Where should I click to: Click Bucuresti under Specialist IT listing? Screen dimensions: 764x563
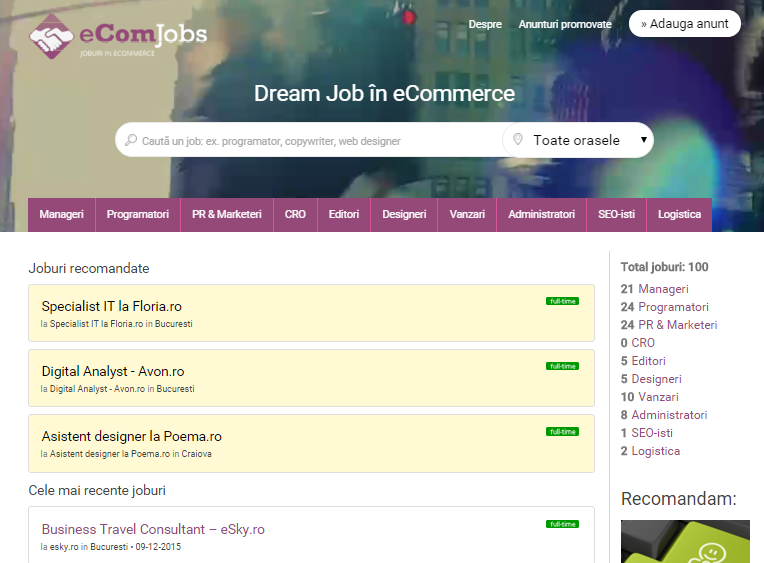173,324
